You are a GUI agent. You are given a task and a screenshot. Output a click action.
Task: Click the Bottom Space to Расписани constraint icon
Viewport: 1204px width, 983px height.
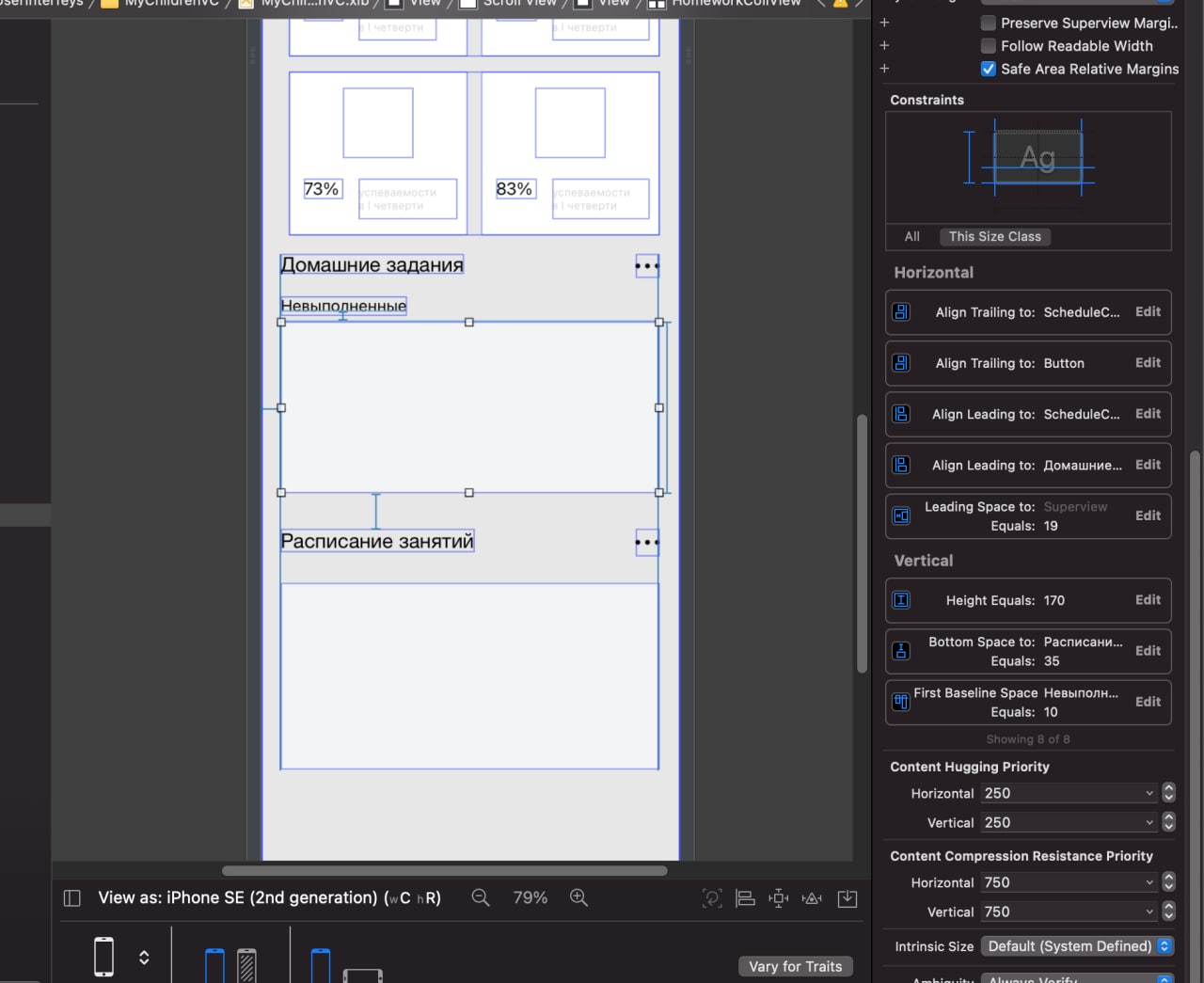pyautogui.click(x=901, y=651)
